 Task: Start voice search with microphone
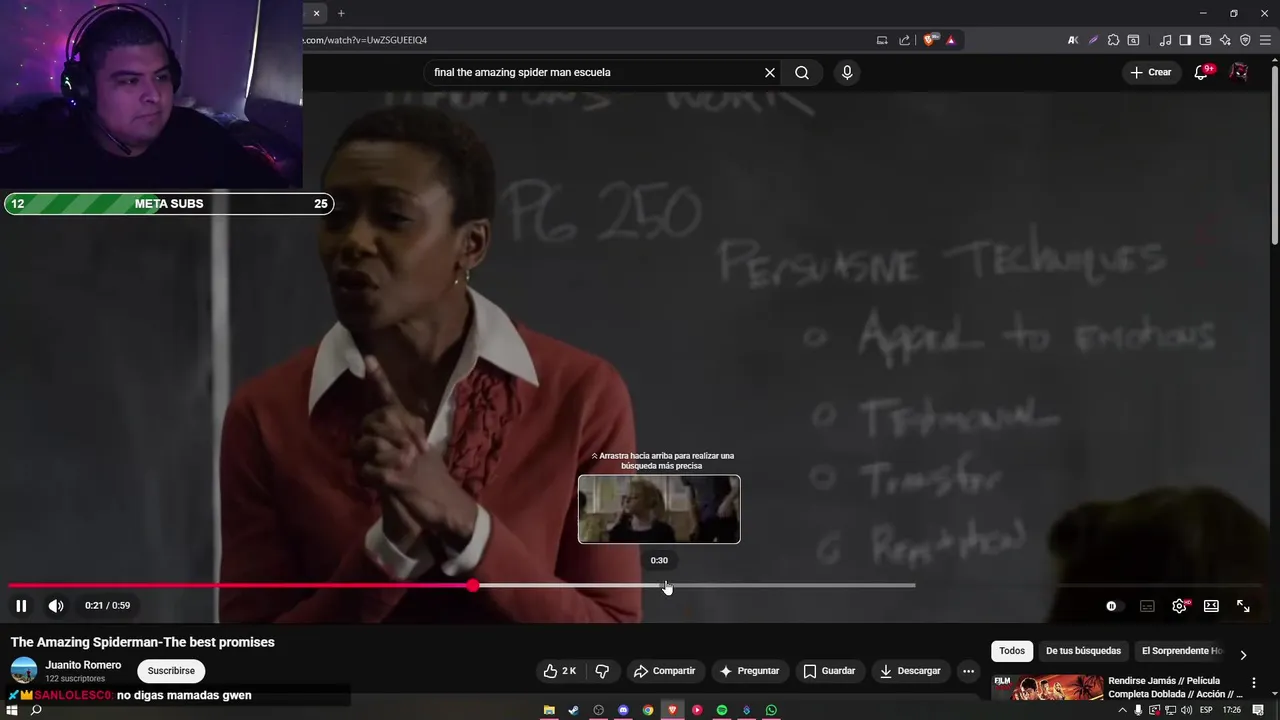tap(847, 72)
